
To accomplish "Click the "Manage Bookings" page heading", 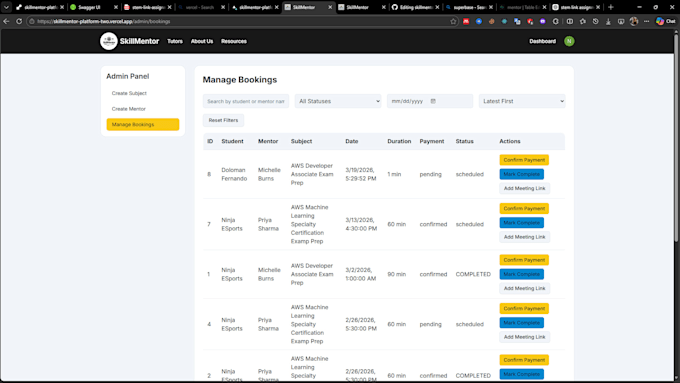I will pos(240,80).
